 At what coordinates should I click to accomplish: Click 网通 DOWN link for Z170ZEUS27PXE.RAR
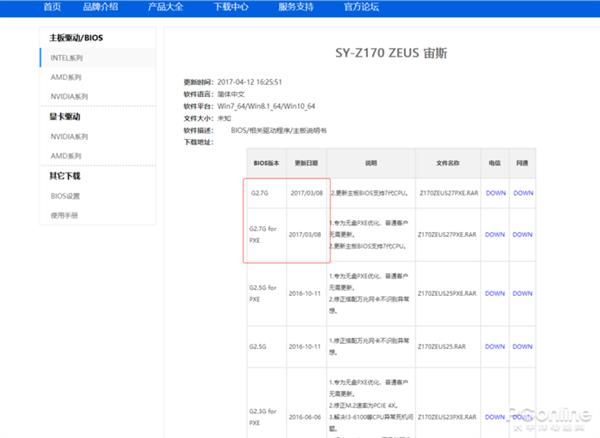[x=523, y=193]
